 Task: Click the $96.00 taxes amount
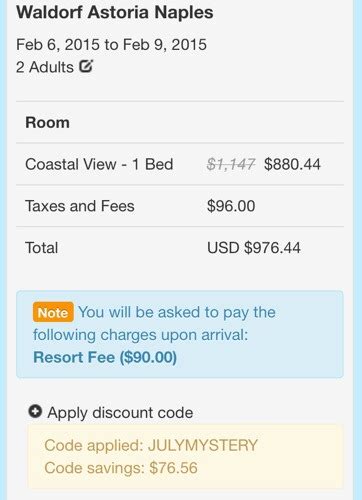point(231,206)
